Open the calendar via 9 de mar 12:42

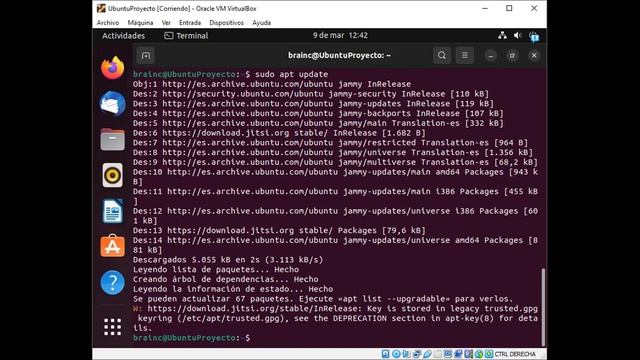coord(340,36)
